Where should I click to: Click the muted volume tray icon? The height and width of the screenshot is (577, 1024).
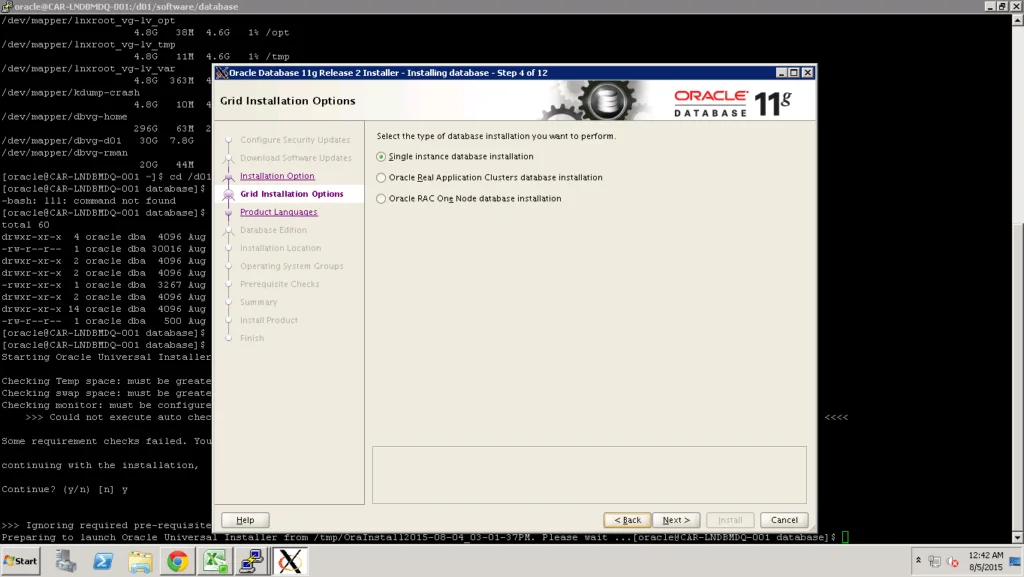coord(953,561)
